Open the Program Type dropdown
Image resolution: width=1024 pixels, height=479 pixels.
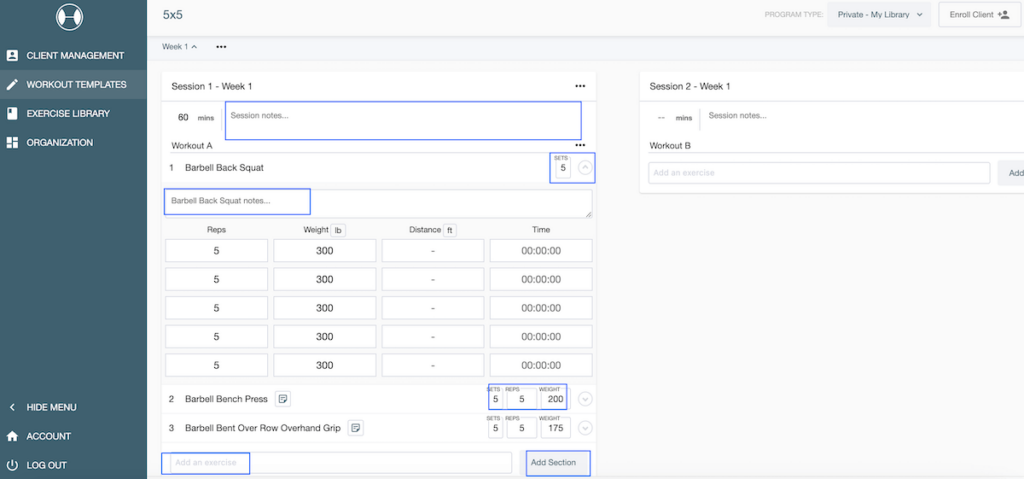[x=879, y=15]
